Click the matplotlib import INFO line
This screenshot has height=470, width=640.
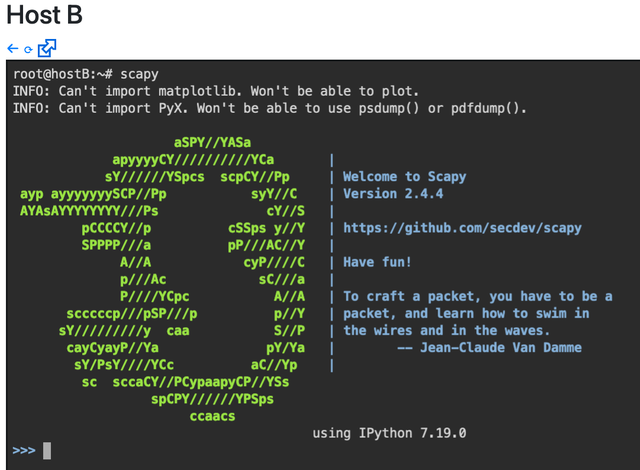[216, 91]
